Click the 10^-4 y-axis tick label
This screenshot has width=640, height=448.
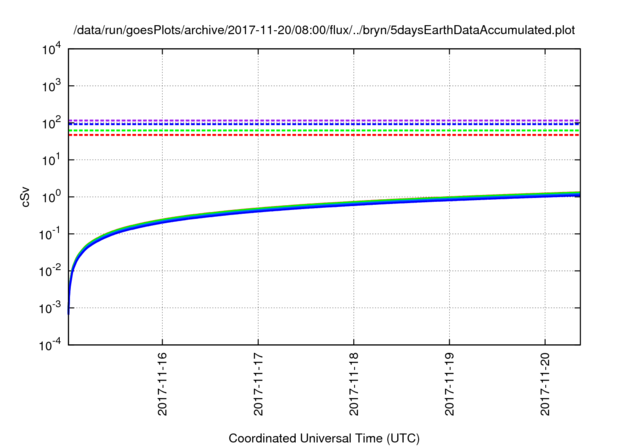(50, 345)
